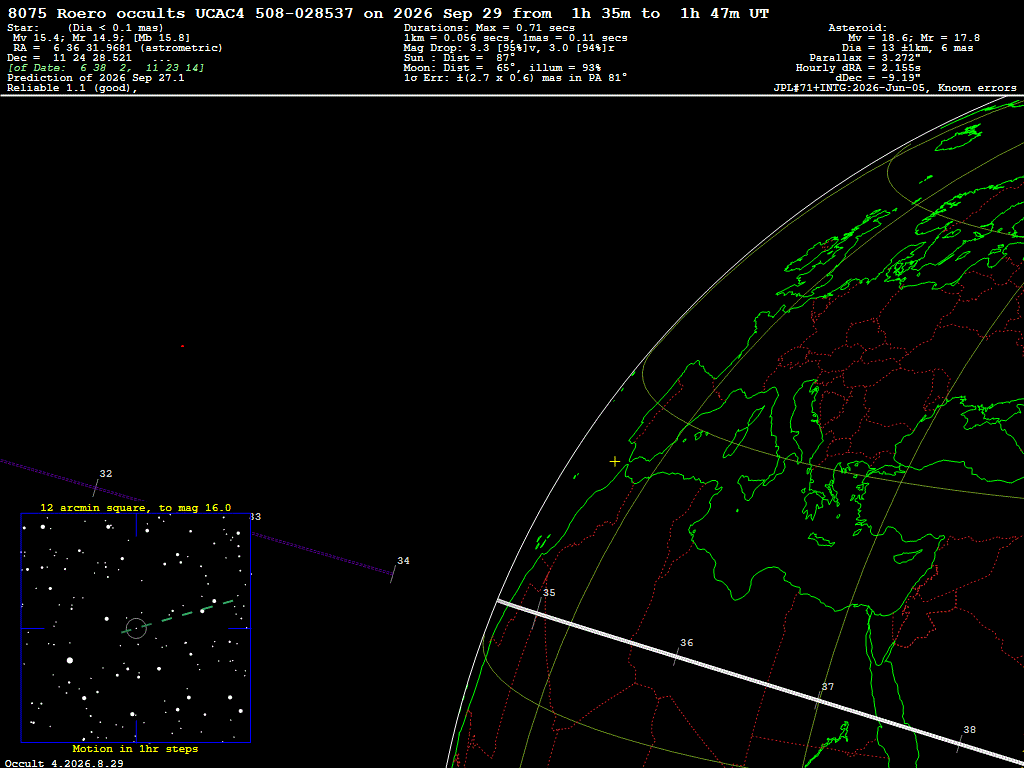This screenshot has height=768, width=1024.
Task: Click the target star circle in the chart
Action: coord(136,628)
